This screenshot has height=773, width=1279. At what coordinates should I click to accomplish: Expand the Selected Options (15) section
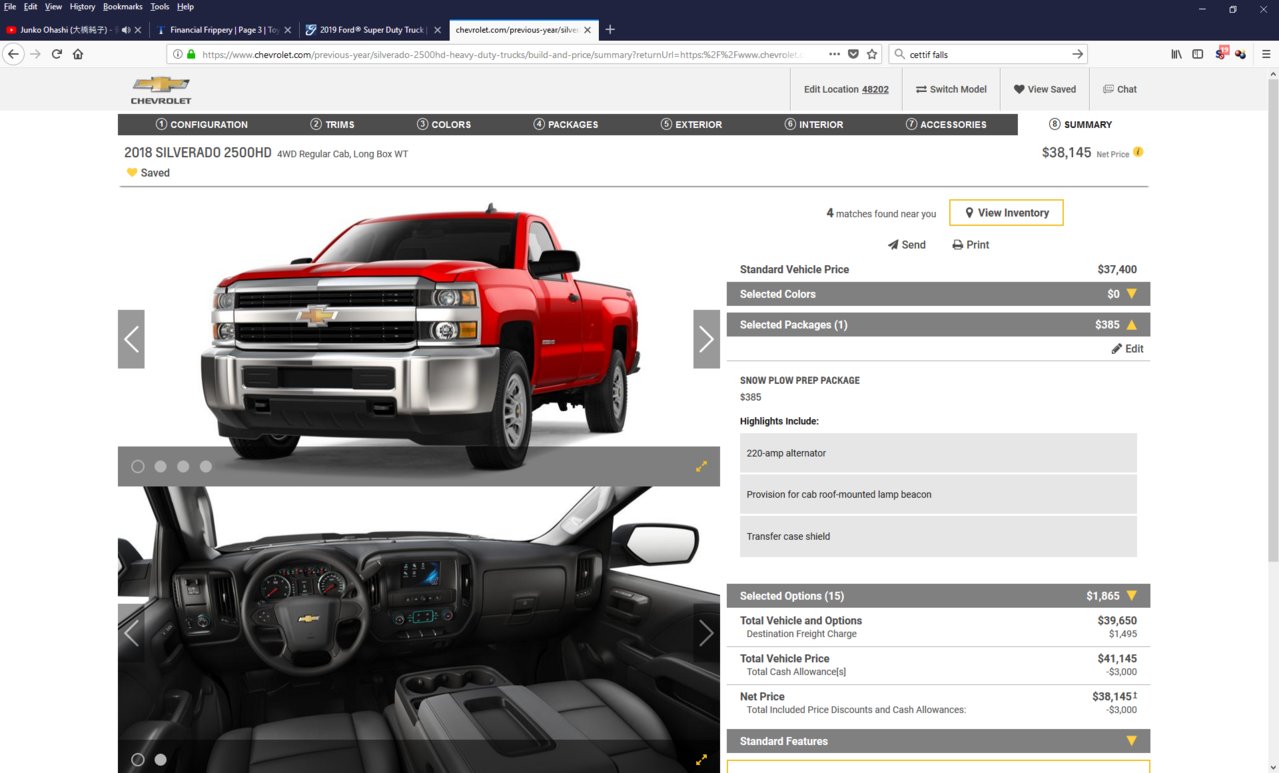point(938,596)
